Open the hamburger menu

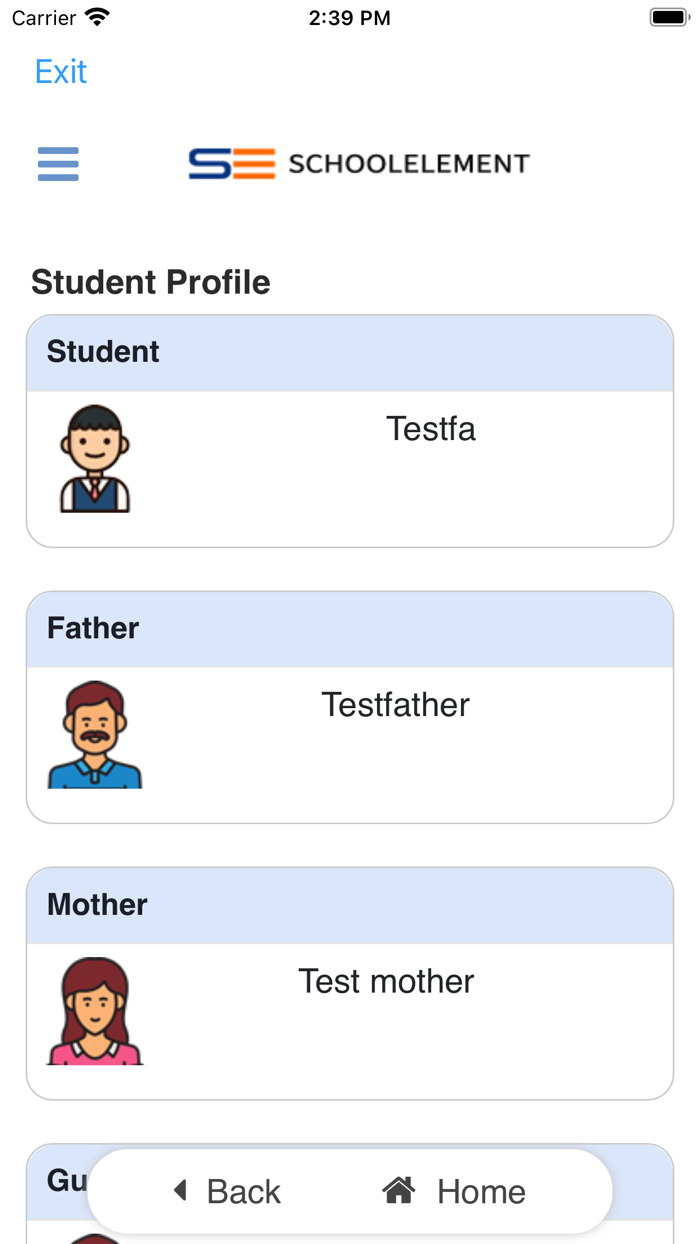pyautogui.click(x=58, y=164)
